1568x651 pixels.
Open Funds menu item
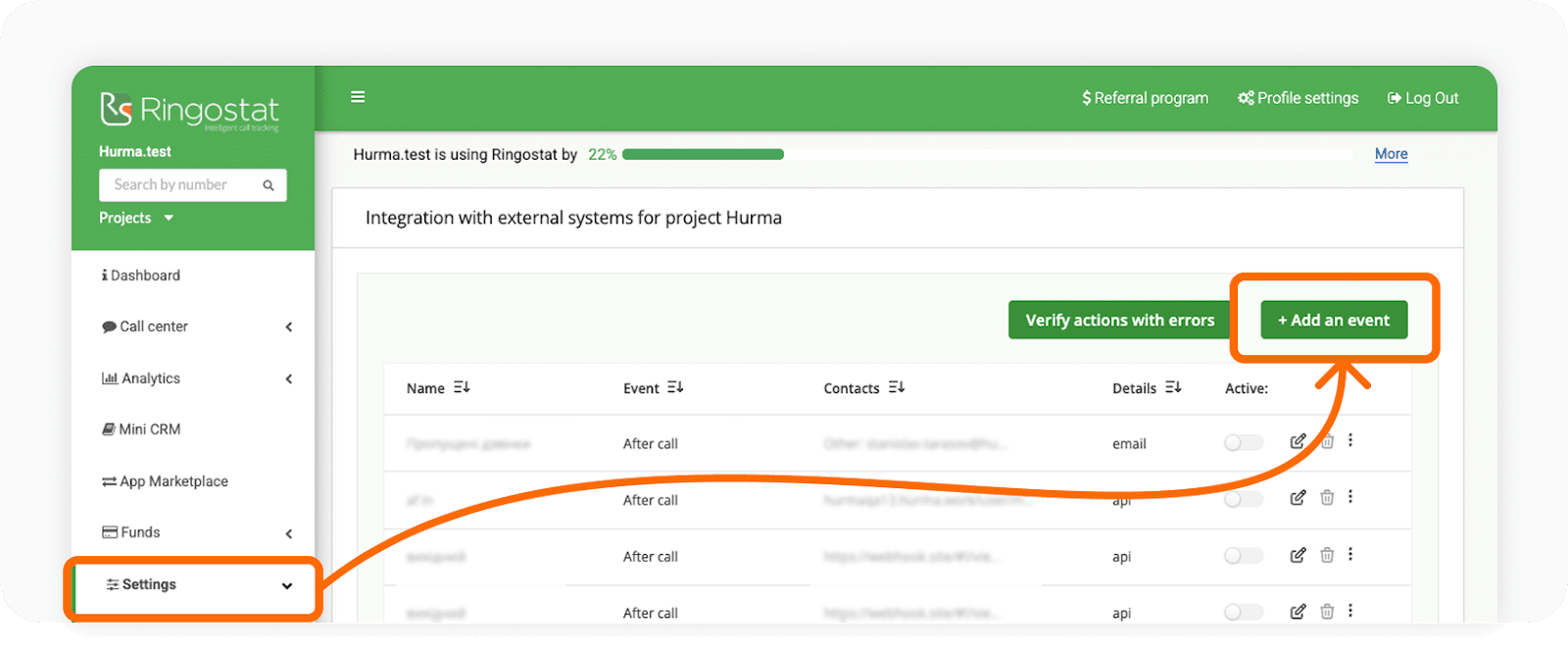130,532
